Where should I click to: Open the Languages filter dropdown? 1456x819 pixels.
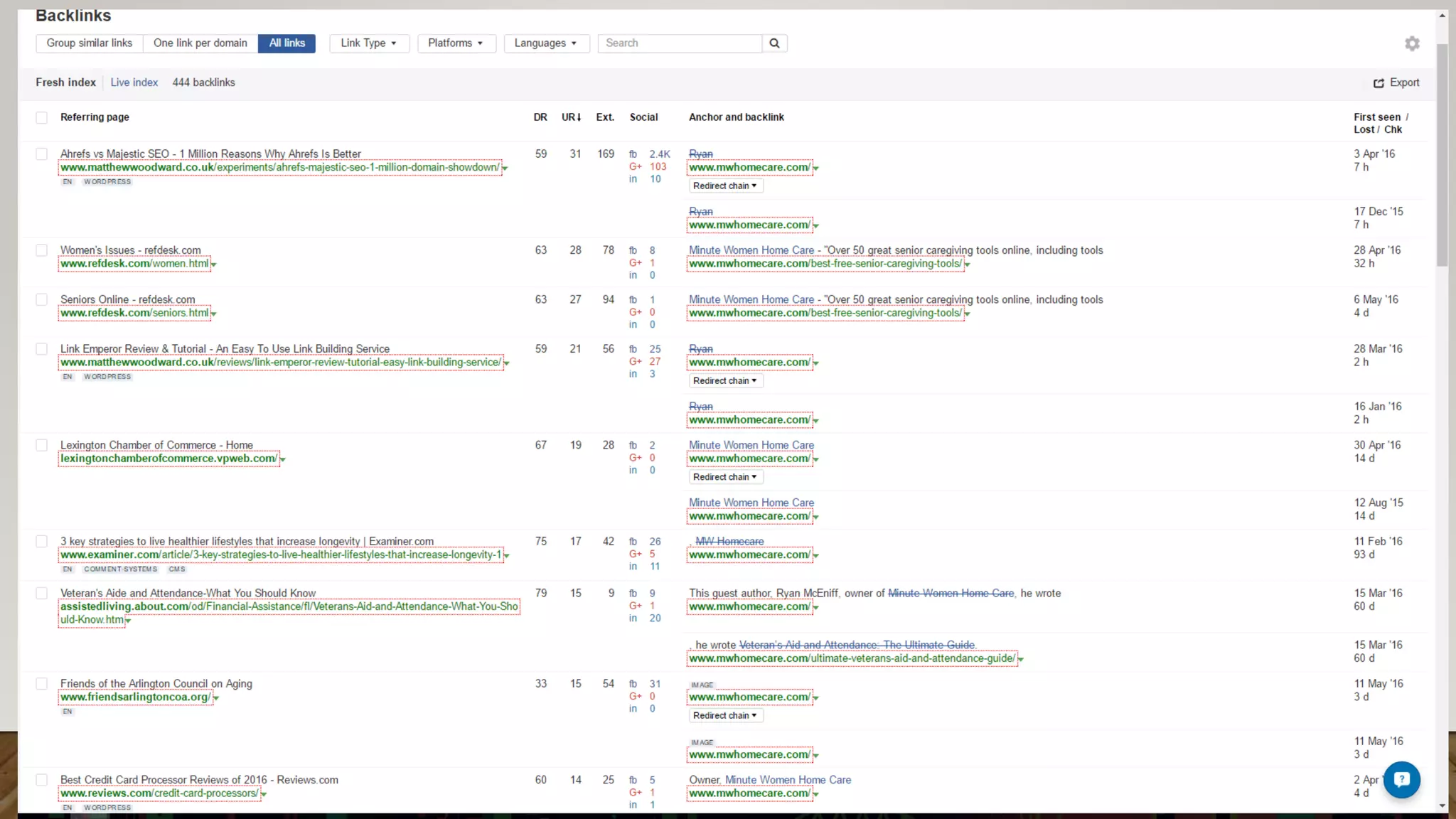(x=546, y=43)
